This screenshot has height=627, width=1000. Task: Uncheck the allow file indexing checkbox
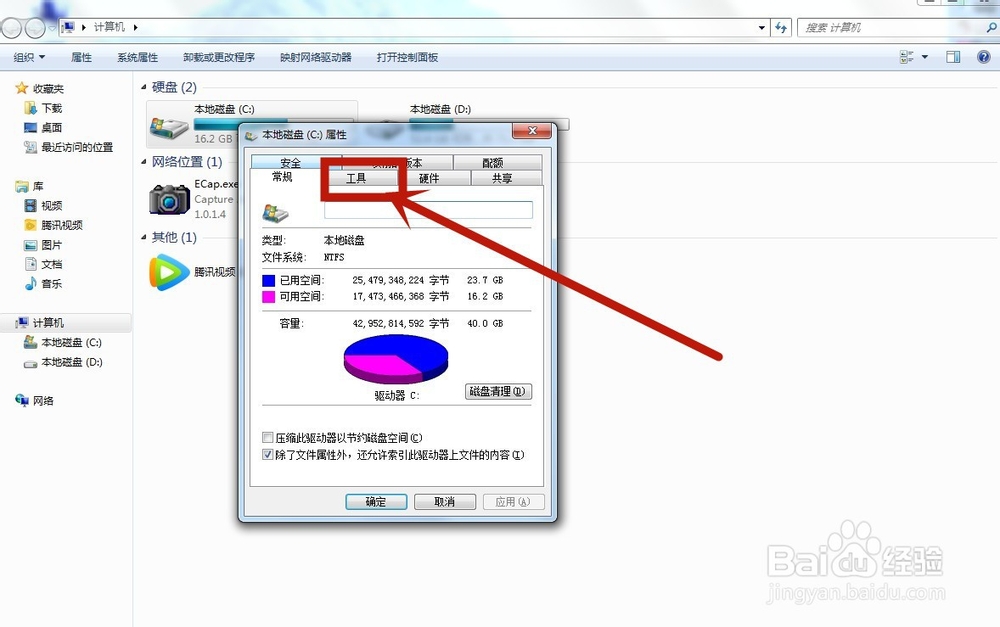(268, 455)
